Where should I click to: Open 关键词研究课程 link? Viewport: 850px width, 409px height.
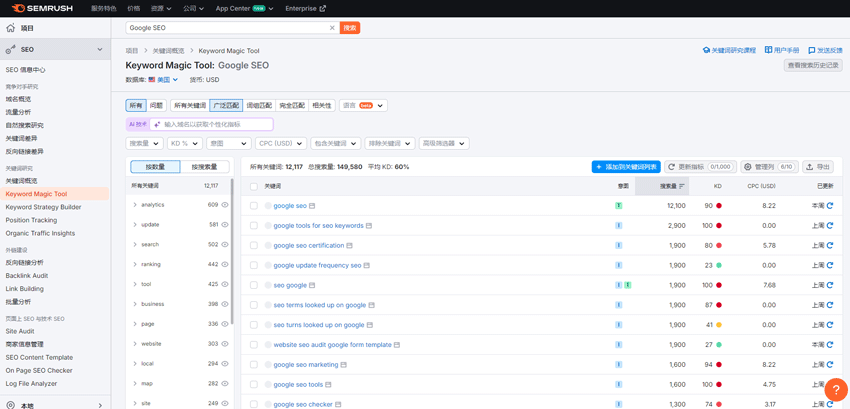click(729, 50)
